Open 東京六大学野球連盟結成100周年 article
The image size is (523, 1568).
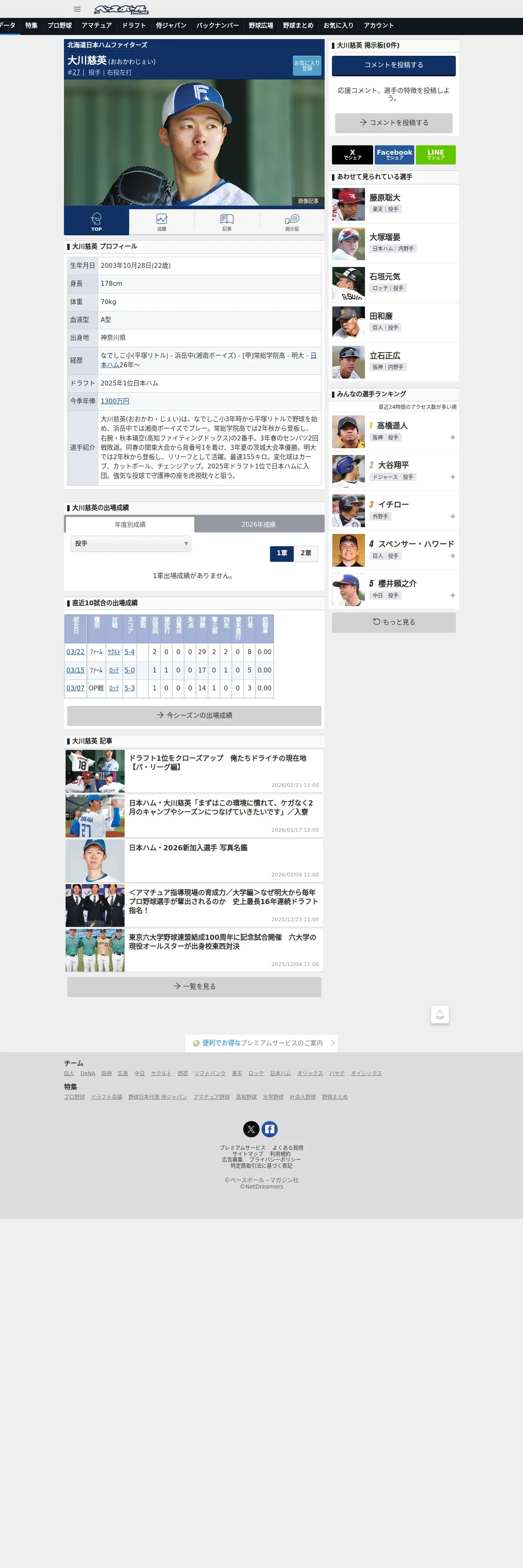pyautogui.click(x=194, y=950)
